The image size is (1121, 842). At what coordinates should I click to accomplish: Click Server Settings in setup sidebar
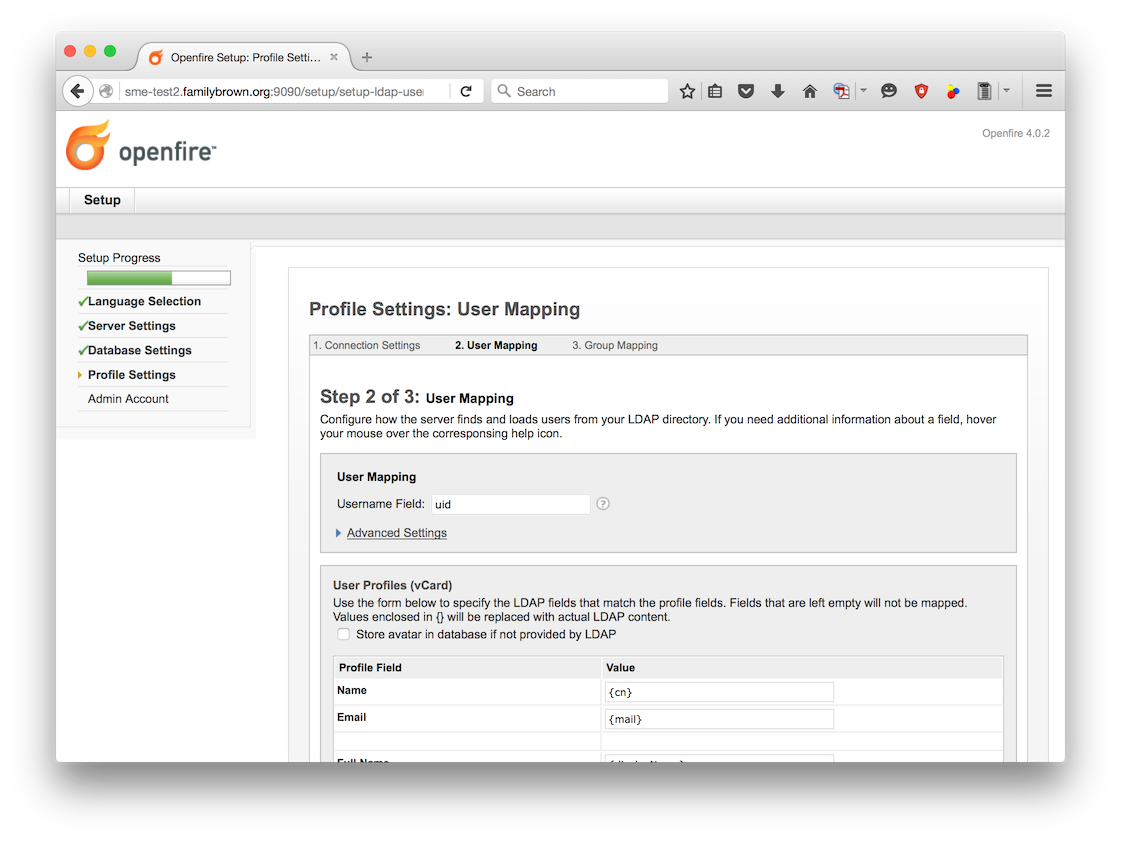[x=132, y=326]
